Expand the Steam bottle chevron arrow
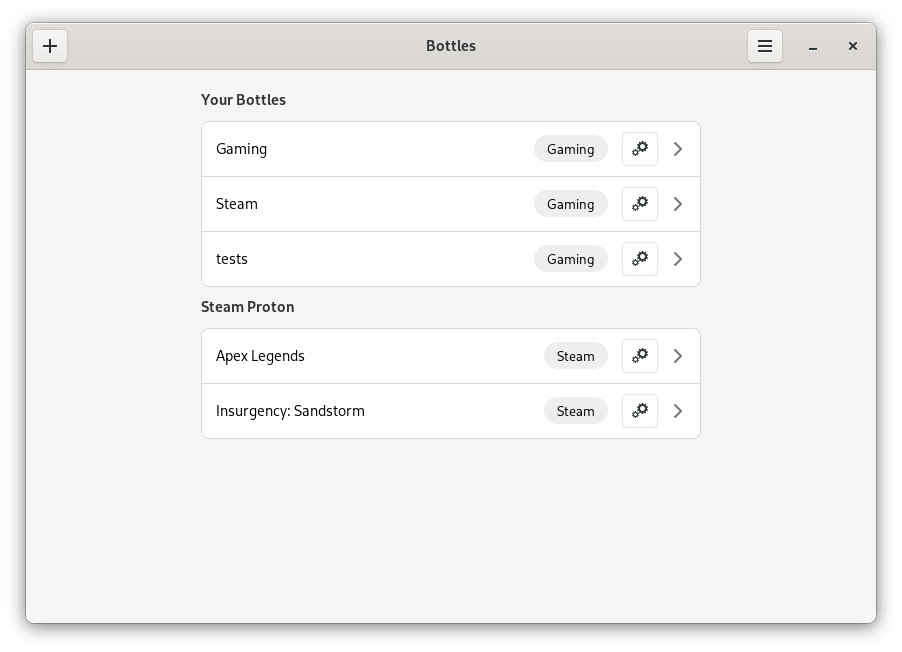This screenshot has width=902, height=652. (x=678, y=204)
